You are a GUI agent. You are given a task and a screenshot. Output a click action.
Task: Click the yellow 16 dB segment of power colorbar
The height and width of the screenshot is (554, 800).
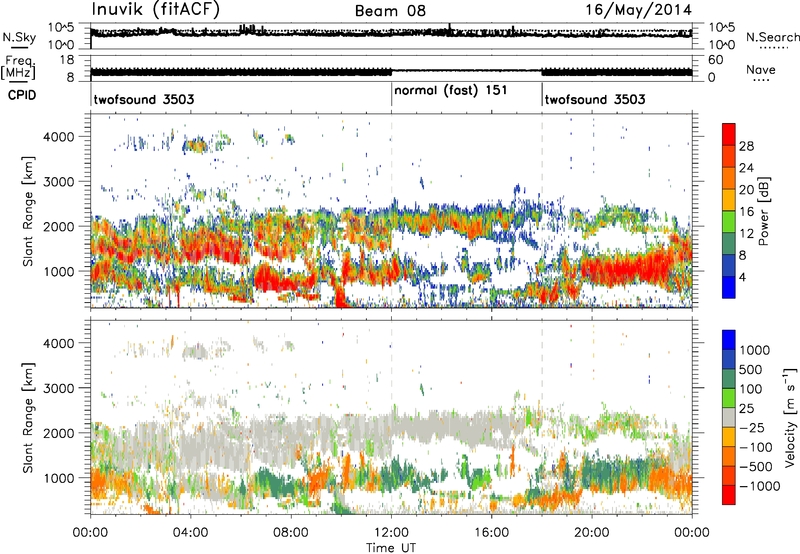point(729,200)
